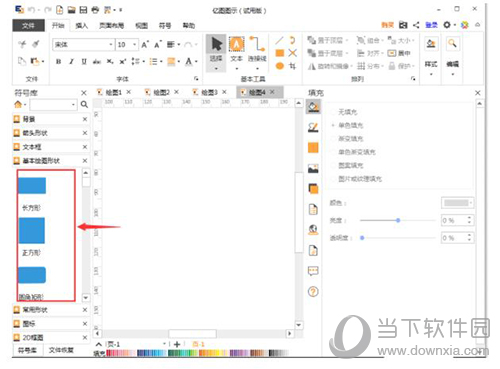Open the help question-mark icon in side panel
500x369 pixels.
pos(313,292)
